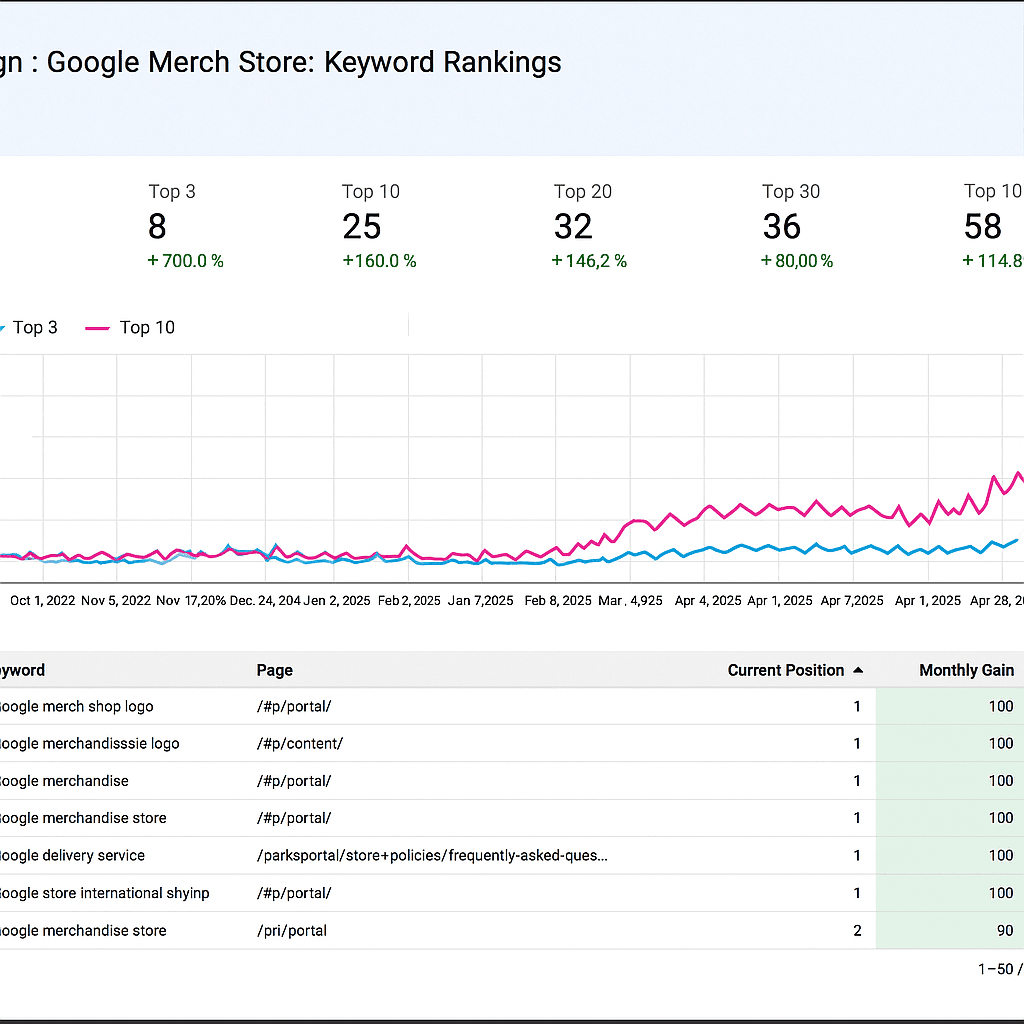This screenshot has width=1024, height=1024.
Task: Toggle the Top 3 legend label
Action: [35, 327]
